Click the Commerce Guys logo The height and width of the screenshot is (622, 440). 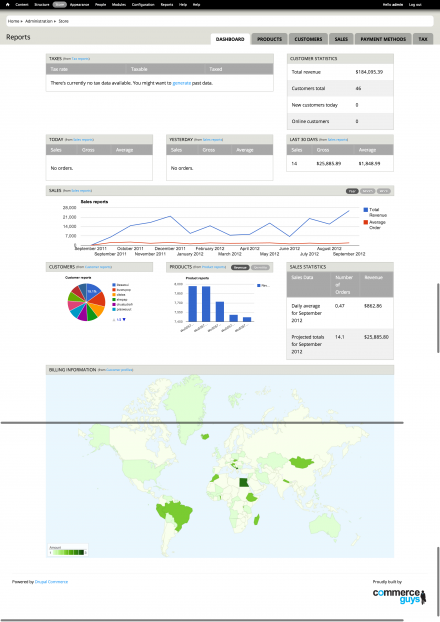[x=400, y=596]
